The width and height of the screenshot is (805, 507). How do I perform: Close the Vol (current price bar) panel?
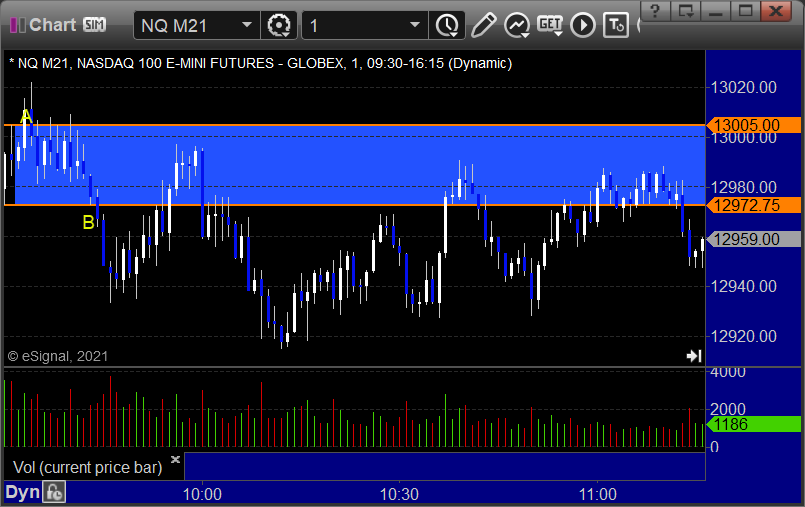pyautogui.click(x=175, y=459)
